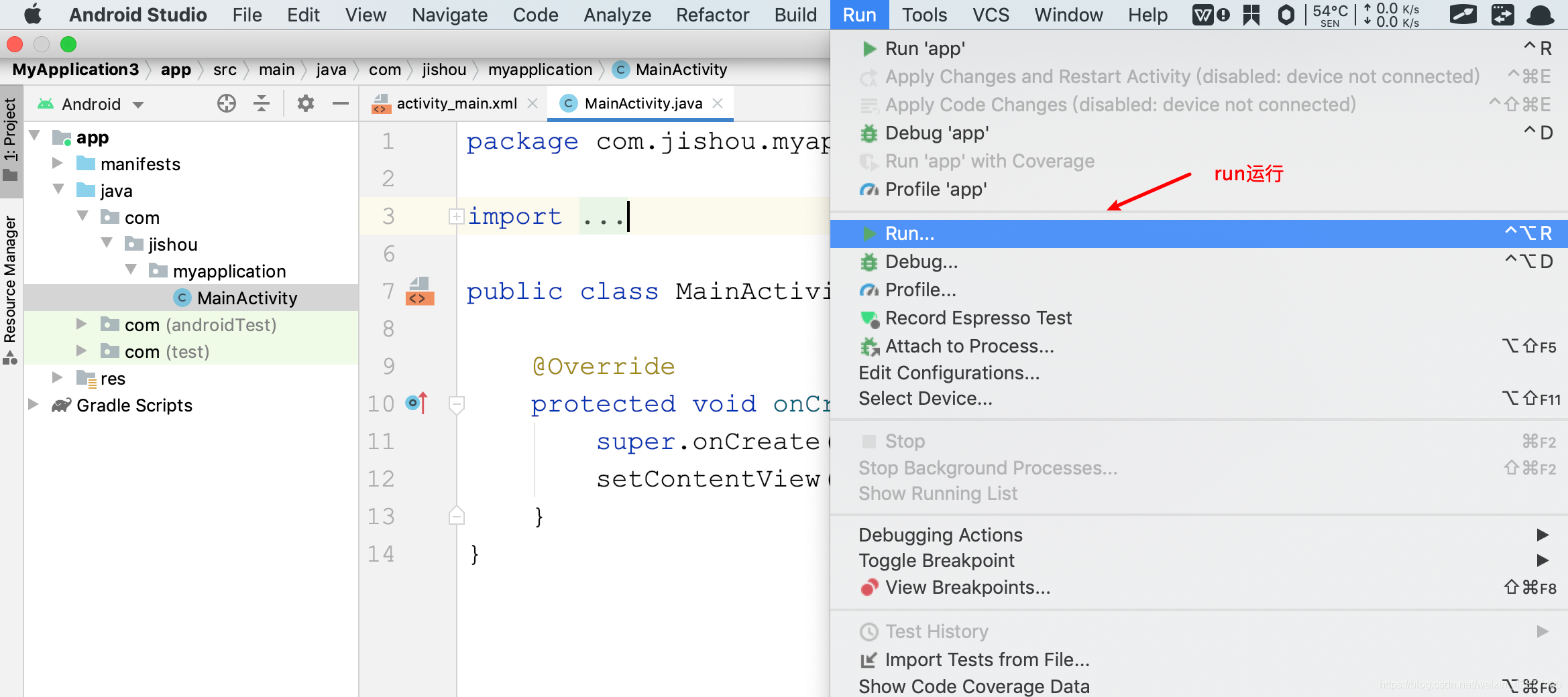This screenshot has height=697, width=1568.
Task: Expand the manifests folder
Action: 57,164
